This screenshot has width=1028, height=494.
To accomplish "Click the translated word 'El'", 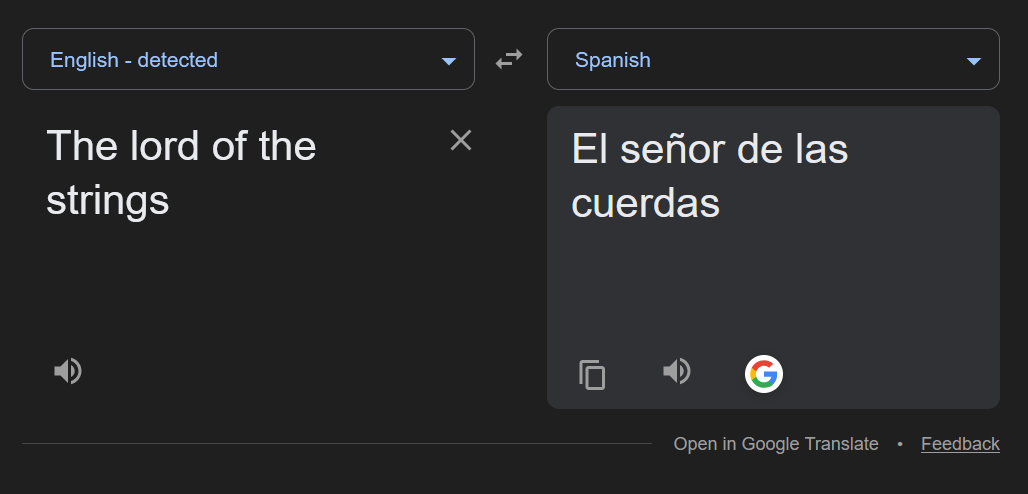I will [x=589, y=151].
